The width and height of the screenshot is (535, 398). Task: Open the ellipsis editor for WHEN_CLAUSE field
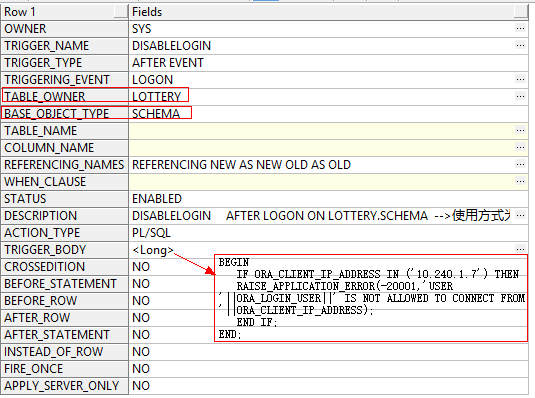[x=520, y=182]
